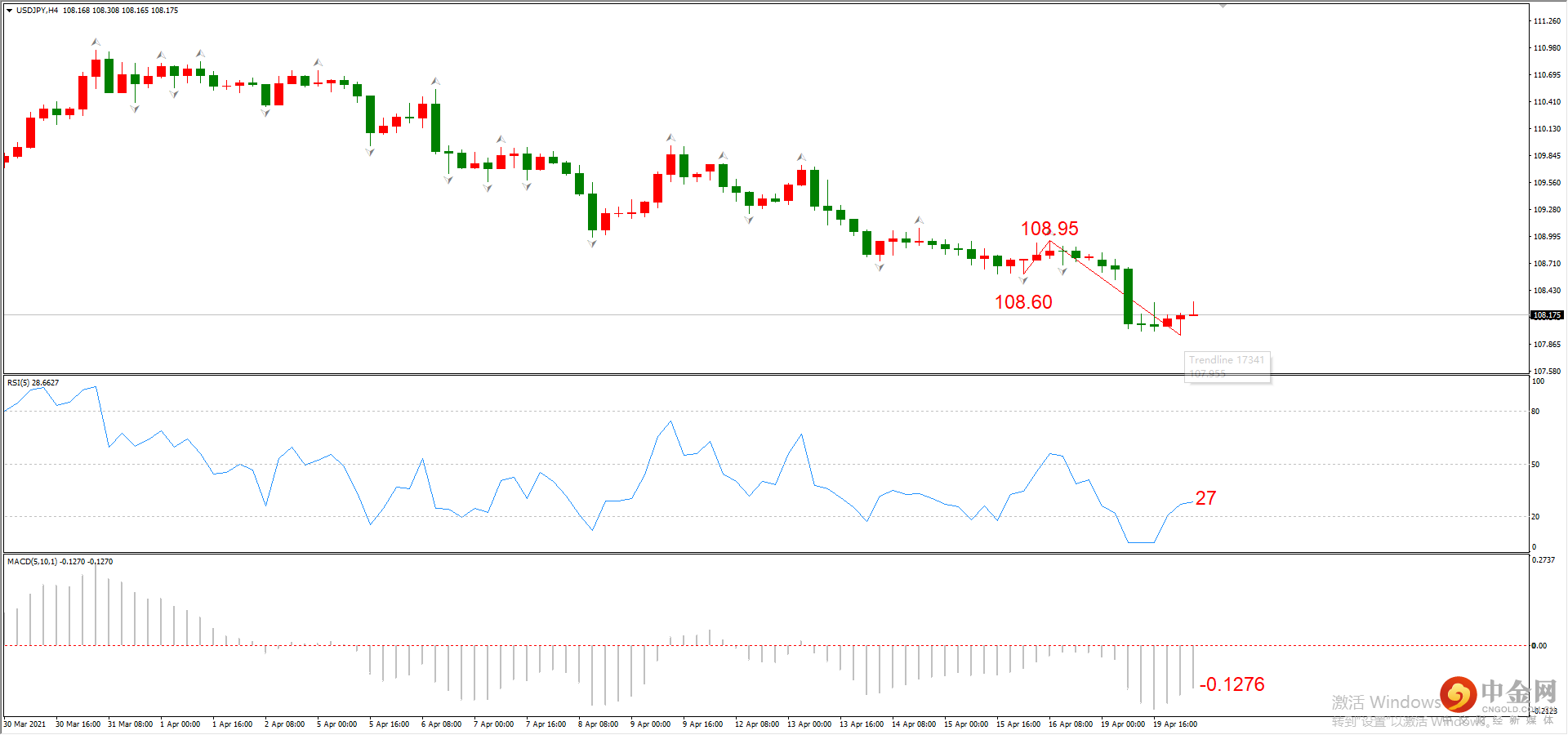Click the 12 Apr 08:00 date label

[757, 724]
